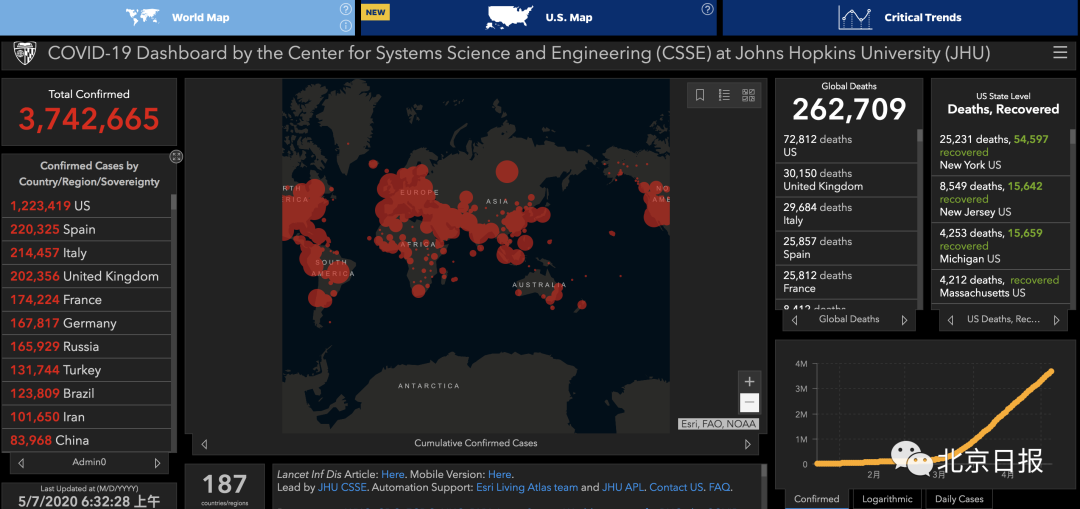The image size is (1080, 509).
Task: Click the help icon on U.S. Map tab
Action: tap(707, 10)
